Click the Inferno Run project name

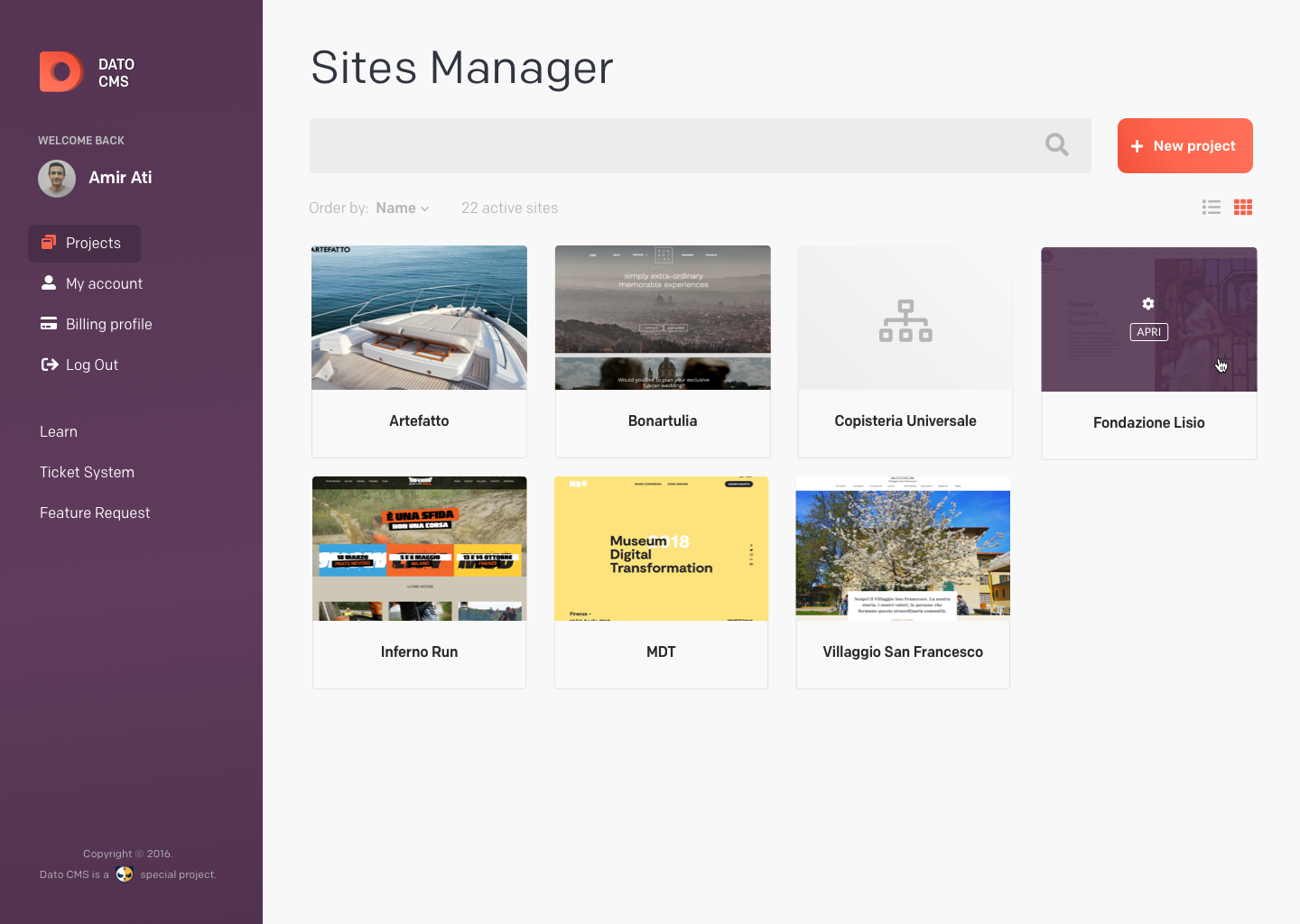pyautogui.click(x=419, y=652)
